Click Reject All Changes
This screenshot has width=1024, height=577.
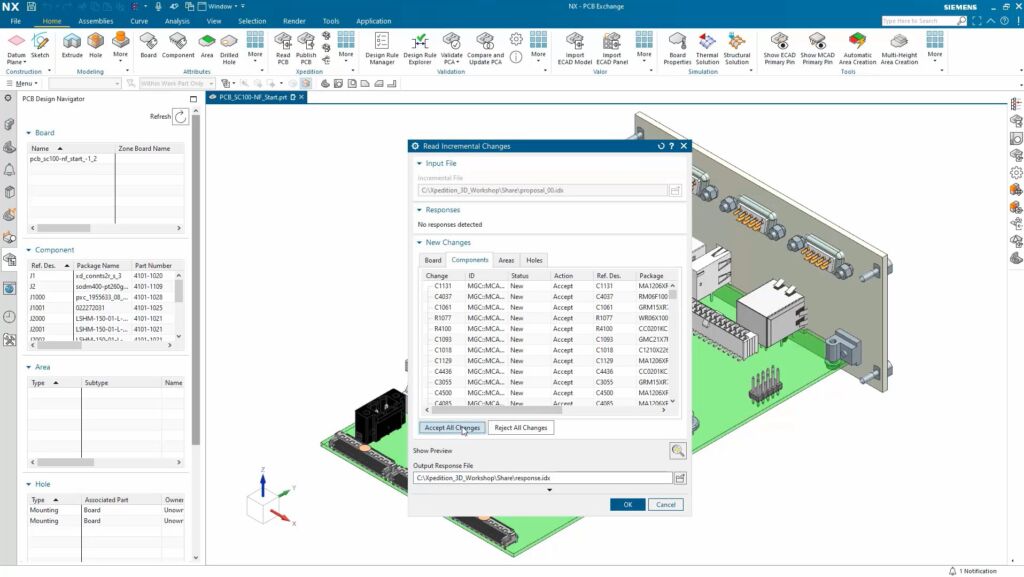click(x=520, y=428)
